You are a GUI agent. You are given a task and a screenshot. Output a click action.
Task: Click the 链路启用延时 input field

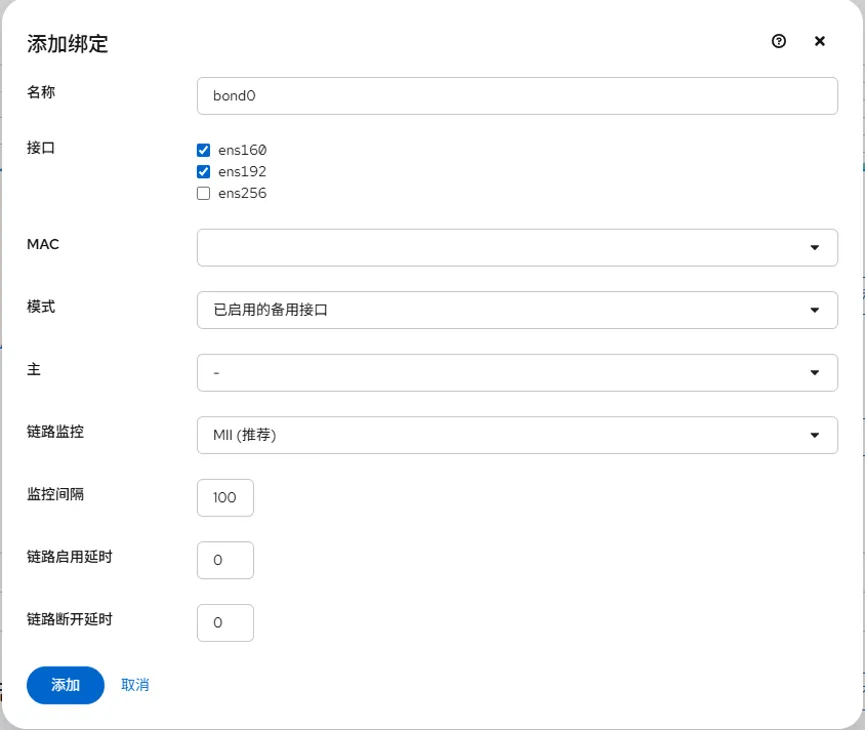pos(225,560)
